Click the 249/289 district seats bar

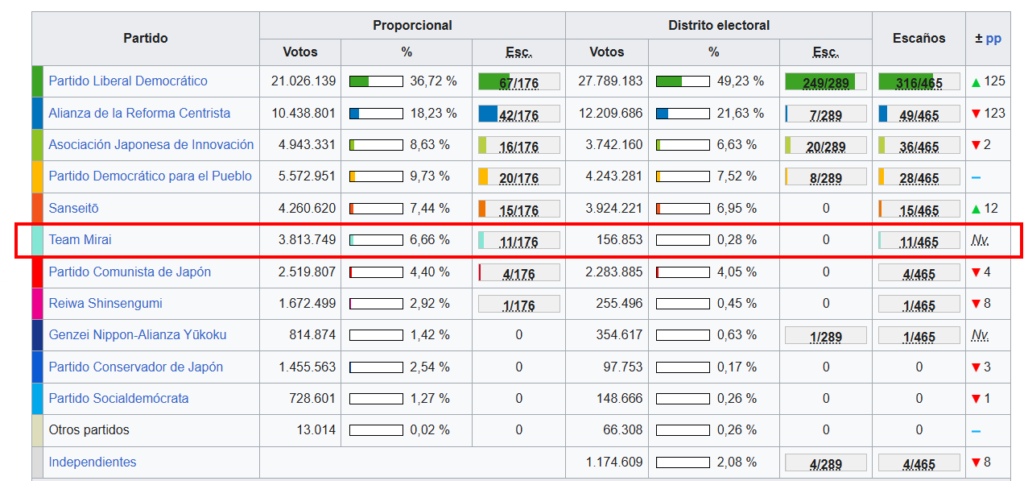(x=825, y=82)
